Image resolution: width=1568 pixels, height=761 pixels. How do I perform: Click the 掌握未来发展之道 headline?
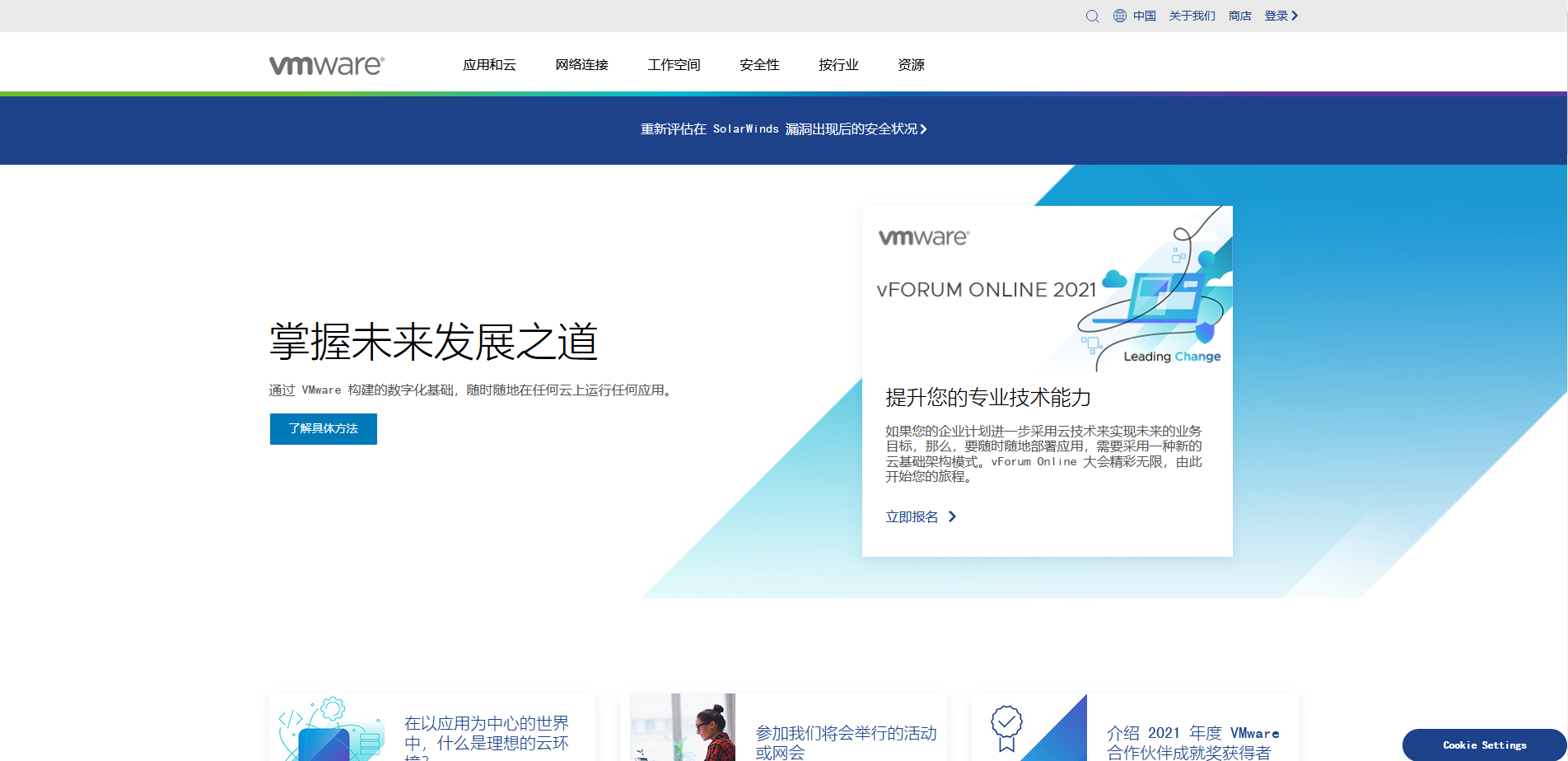(x=434, y=342)
